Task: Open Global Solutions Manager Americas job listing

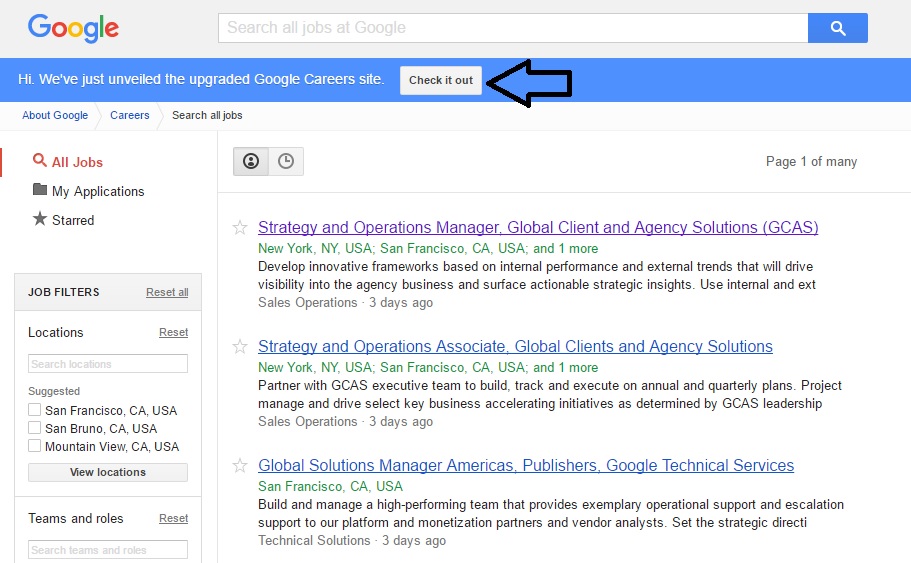Action: click(x=526, y=465)
